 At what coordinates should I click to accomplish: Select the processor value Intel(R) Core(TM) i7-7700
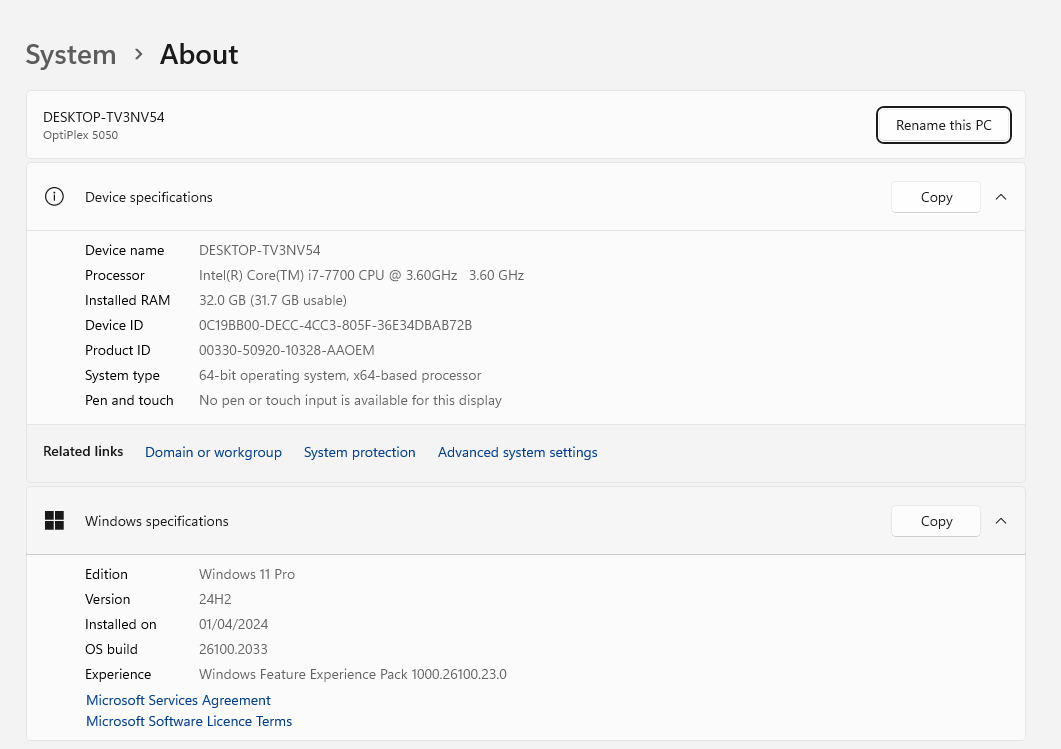pyautogui.click(x=361, y=275)
